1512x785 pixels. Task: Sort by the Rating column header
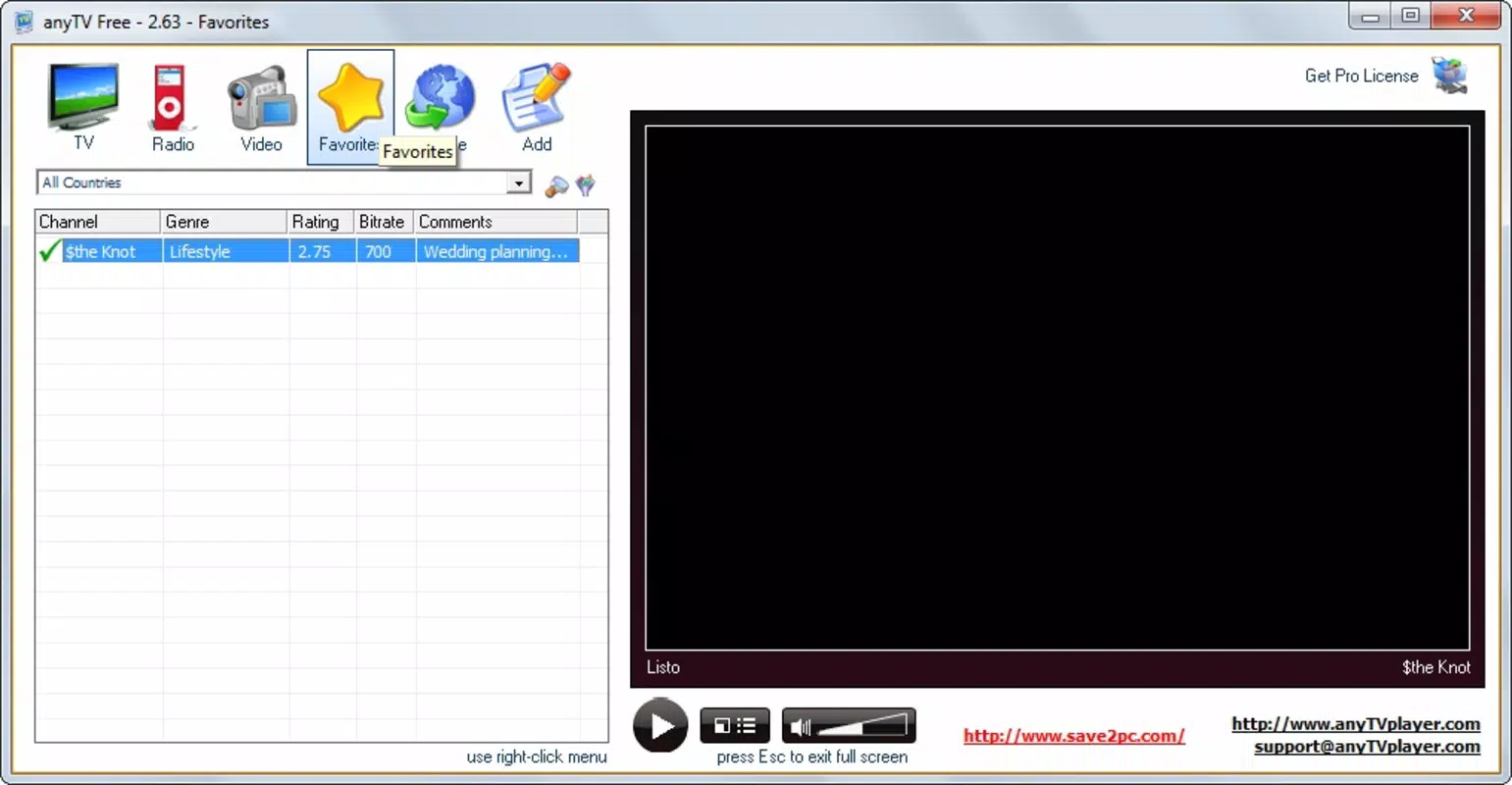[320, 222]
